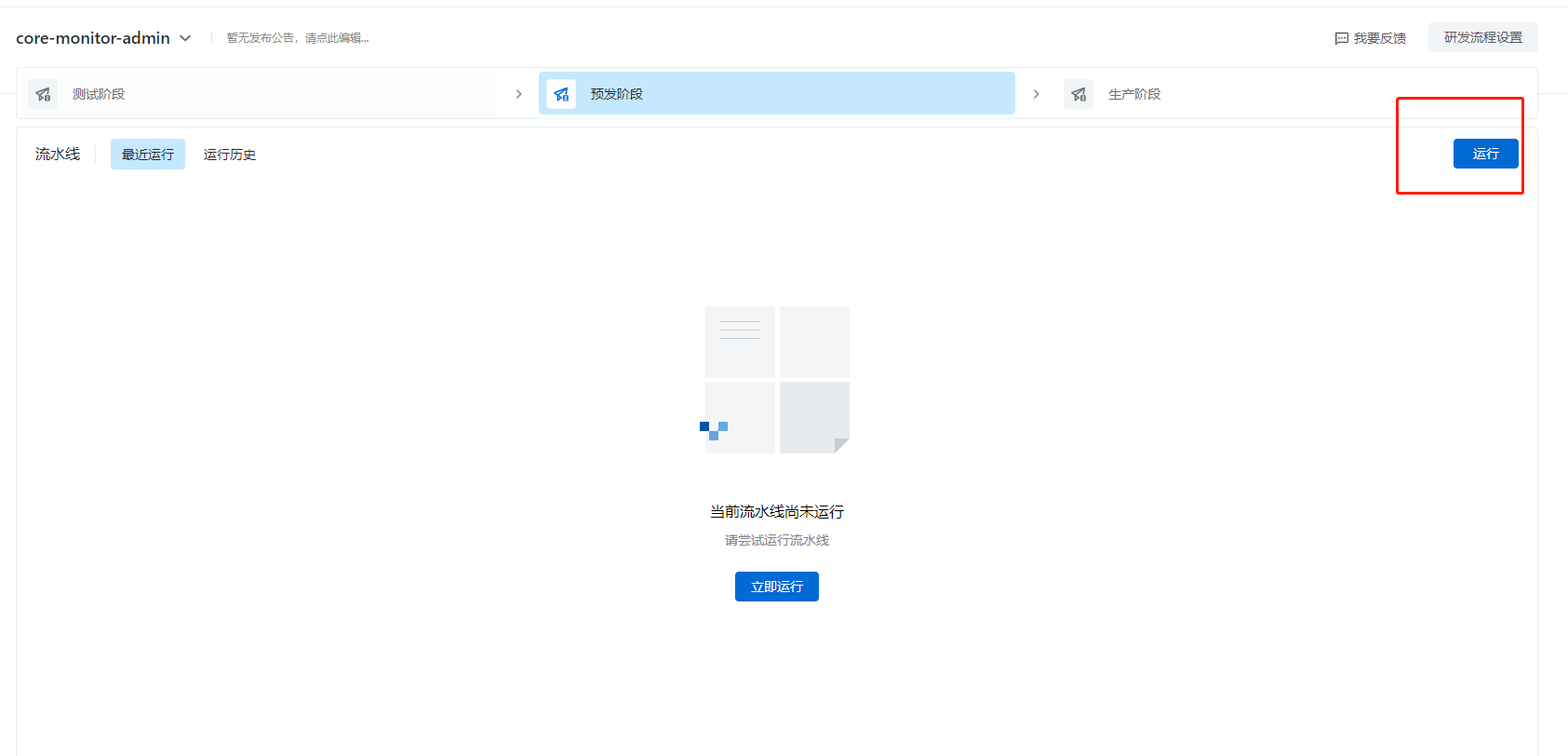The height and width of the screenshot is (756, 1568).
Task: Open the 运行历史 tab
Action: pos(230,155)
